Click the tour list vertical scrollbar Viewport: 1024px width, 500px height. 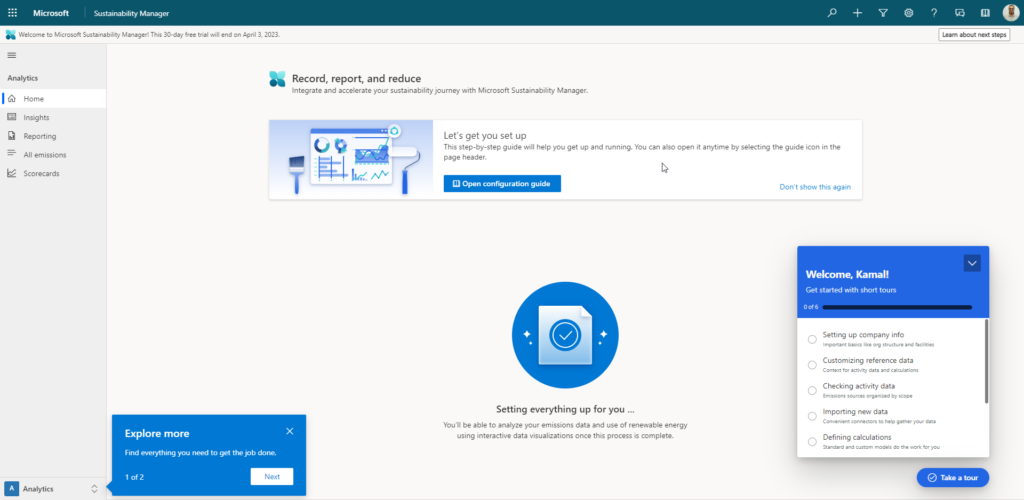[986, 361]
